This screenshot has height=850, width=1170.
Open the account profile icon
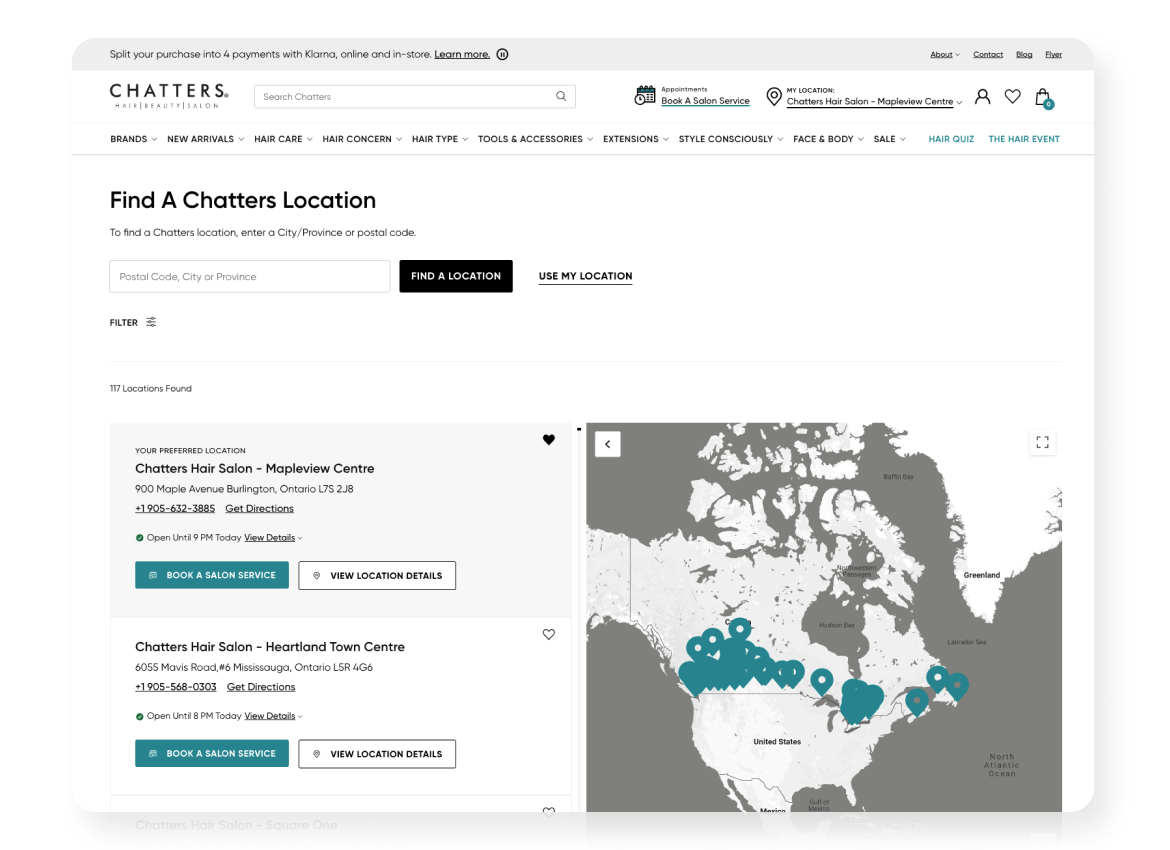coord(982,95)
